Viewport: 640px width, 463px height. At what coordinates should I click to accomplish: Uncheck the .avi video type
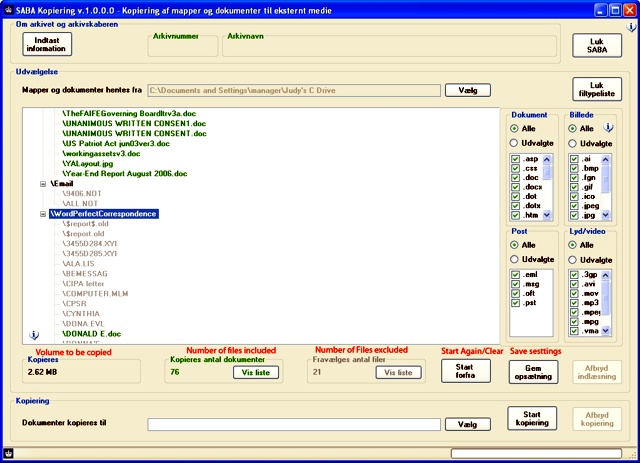tap(574, 284)
